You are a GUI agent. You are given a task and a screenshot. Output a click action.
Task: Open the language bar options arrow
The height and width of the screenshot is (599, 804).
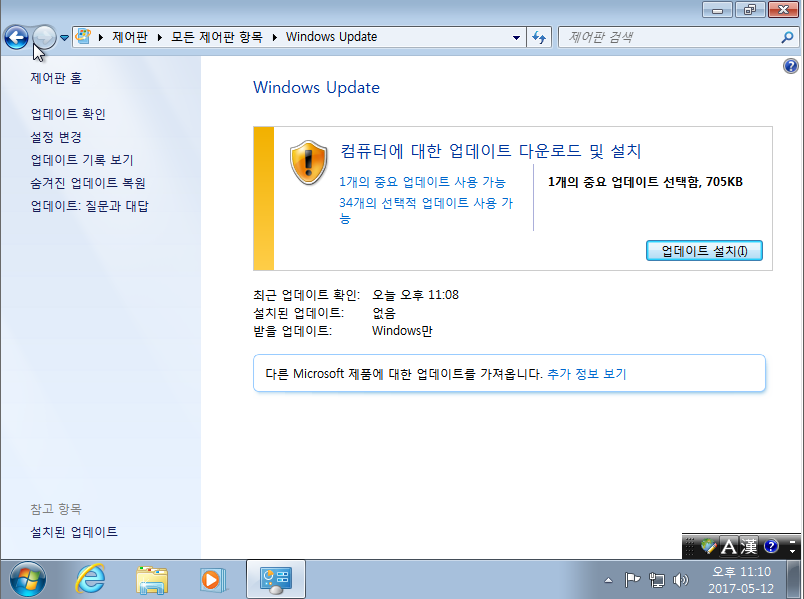[792, 550]
